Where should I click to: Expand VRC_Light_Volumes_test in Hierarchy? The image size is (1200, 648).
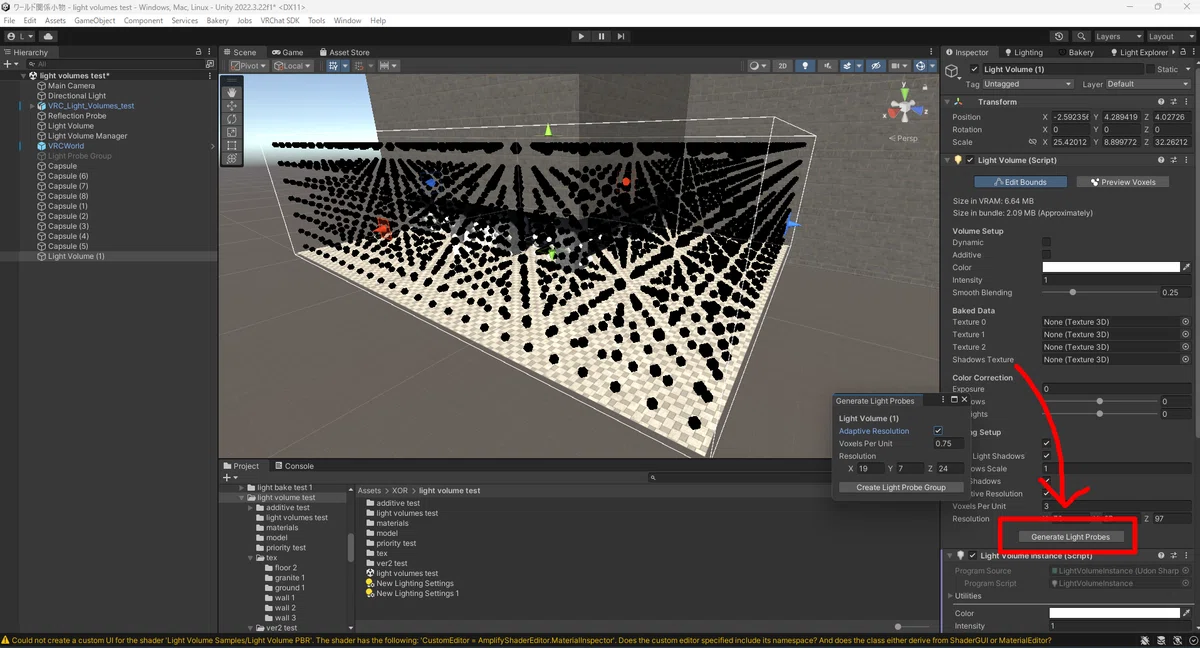click(x=32, y=106)
